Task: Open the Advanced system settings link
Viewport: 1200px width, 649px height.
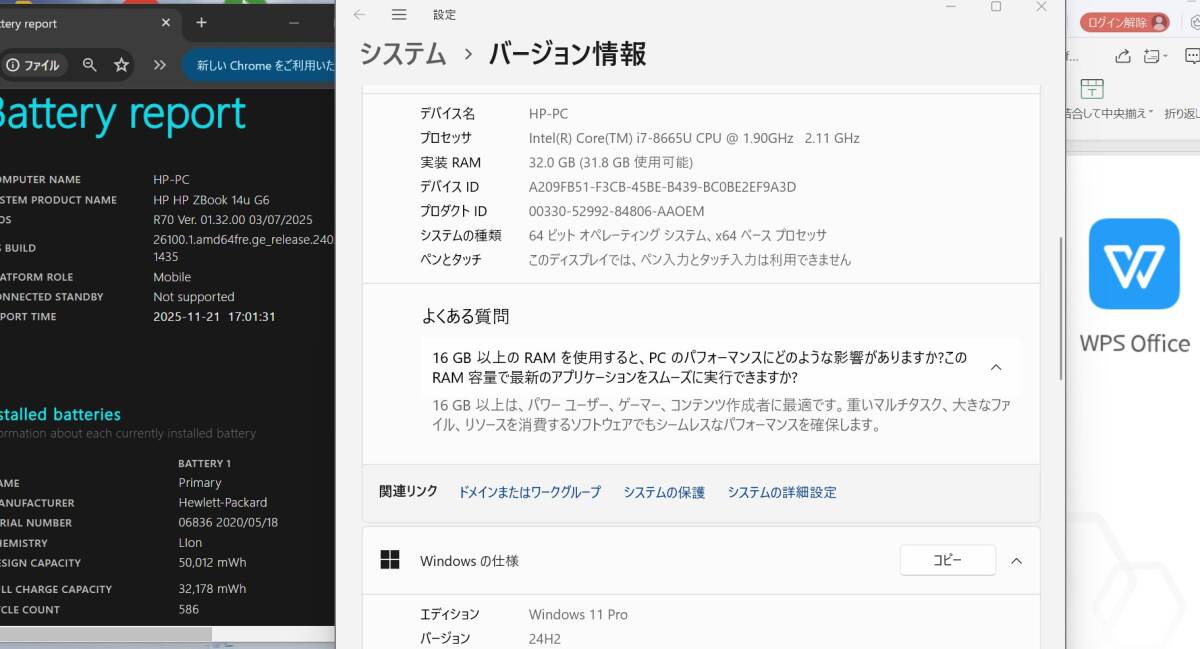Action: coord(782,492)
